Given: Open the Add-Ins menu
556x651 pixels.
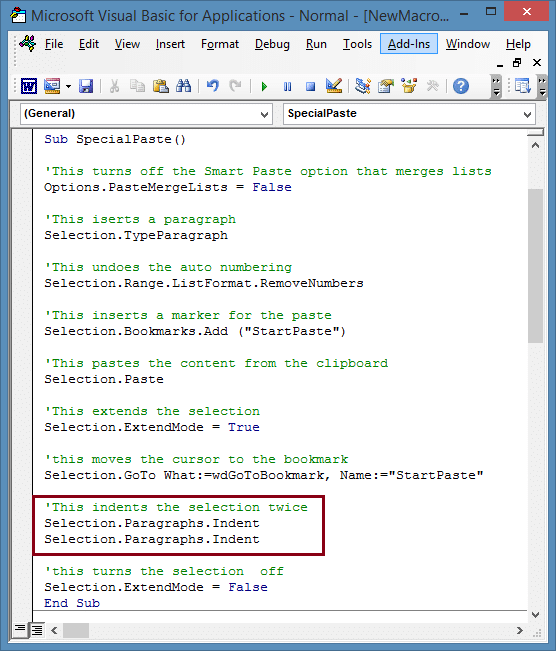Looking at the screenshot, I should point(409,44).
